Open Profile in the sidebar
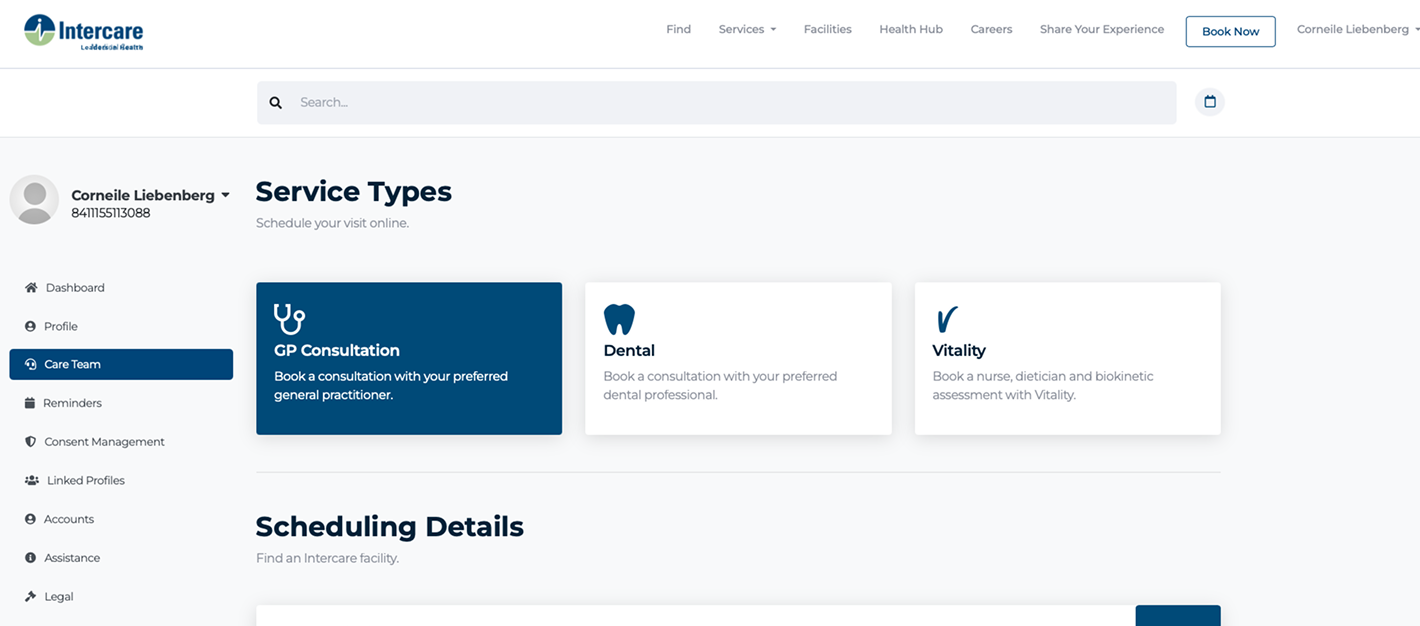The image size is (1420, 626). (x=121, y=326)
